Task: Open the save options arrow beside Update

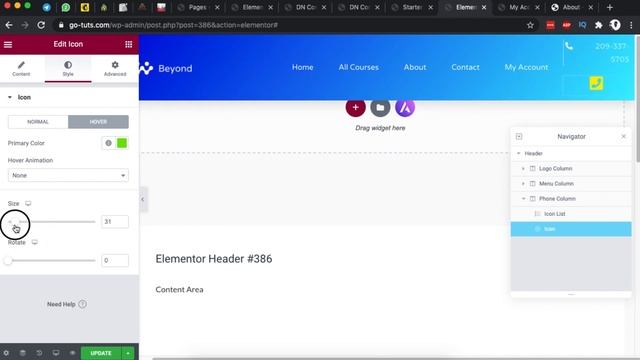Action: tap(128, 353)
